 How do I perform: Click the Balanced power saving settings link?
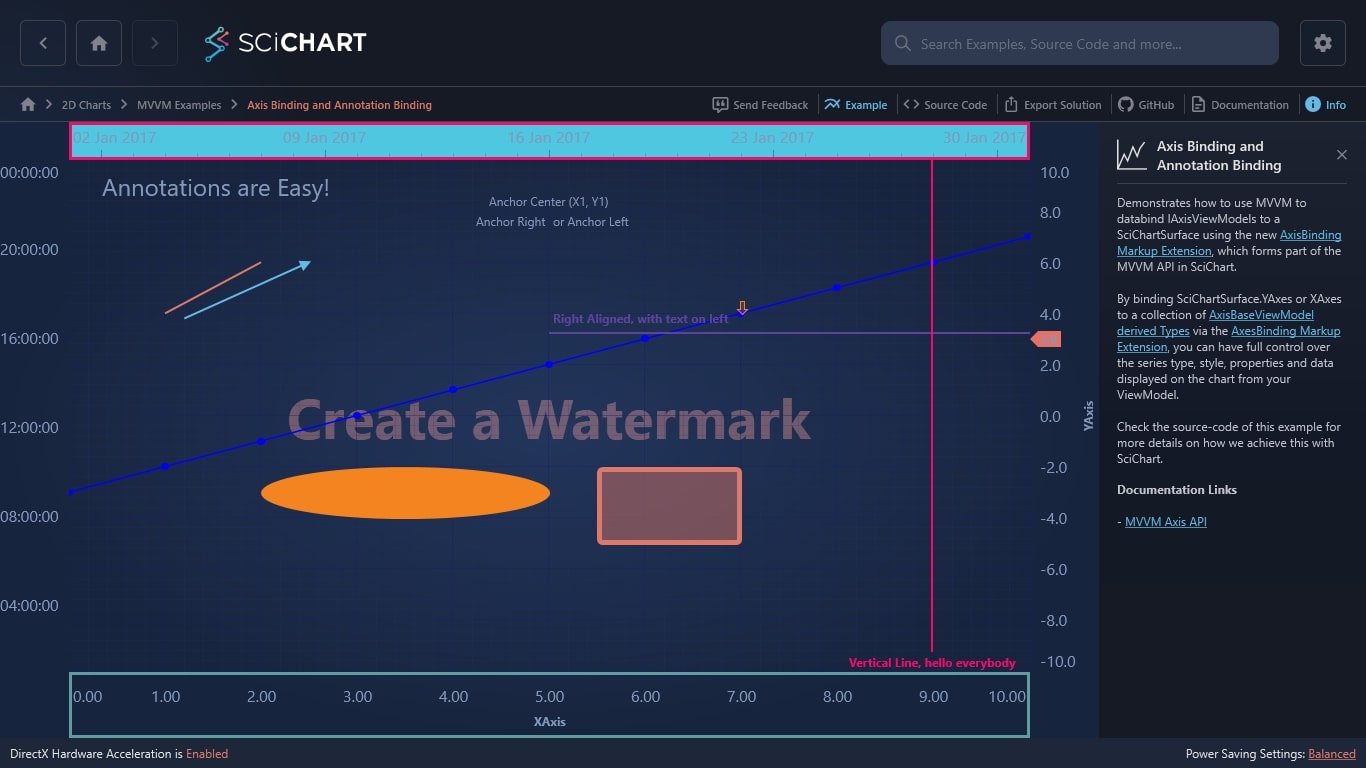[1331, 754]
